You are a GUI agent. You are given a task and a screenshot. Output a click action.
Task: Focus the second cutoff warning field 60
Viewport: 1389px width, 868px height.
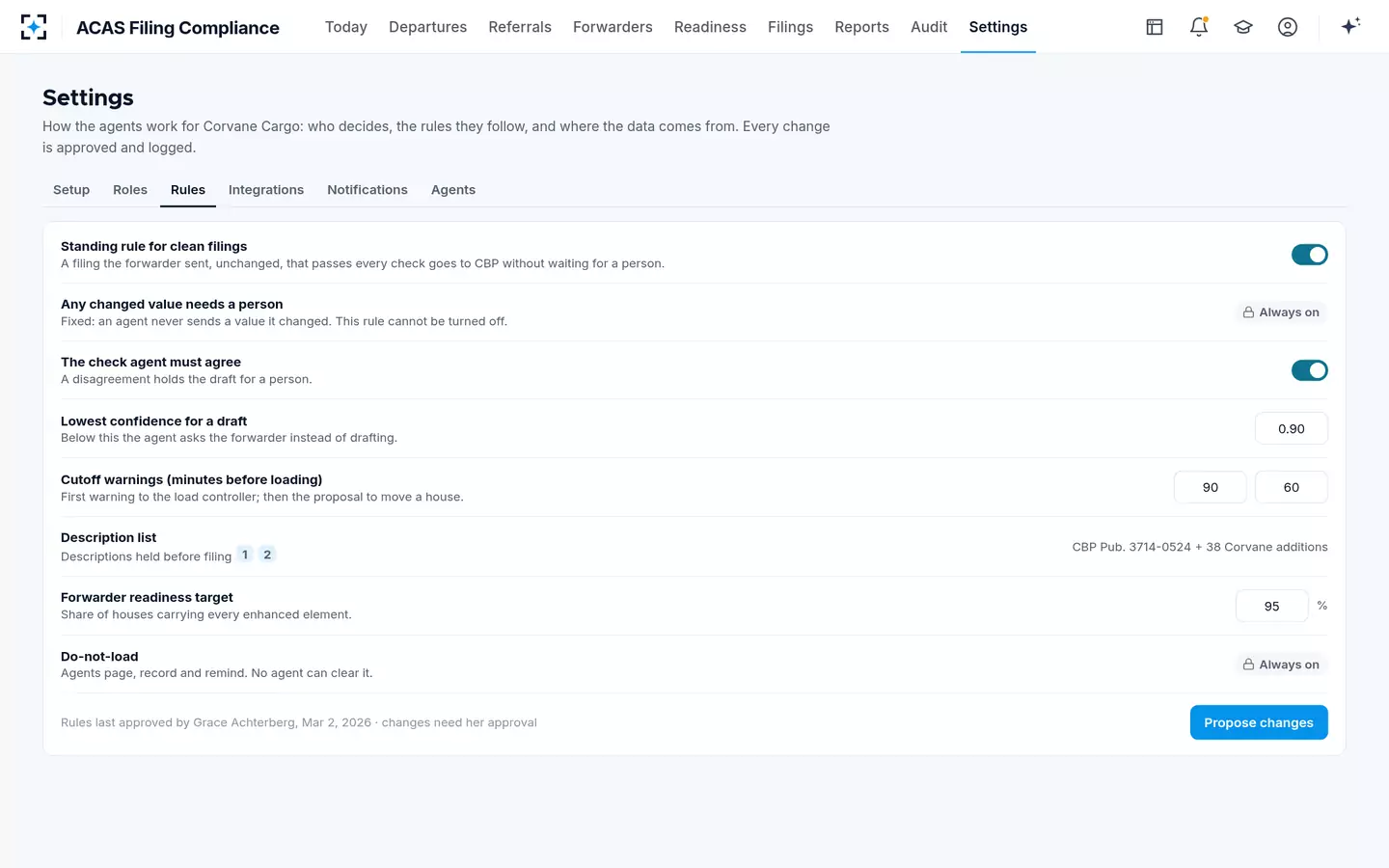point(1291,487)
